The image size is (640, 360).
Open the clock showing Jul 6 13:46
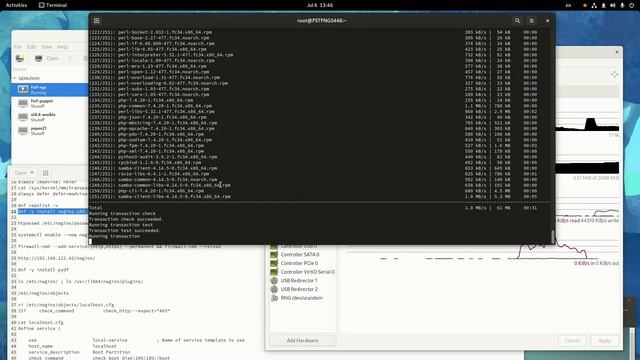320,5
